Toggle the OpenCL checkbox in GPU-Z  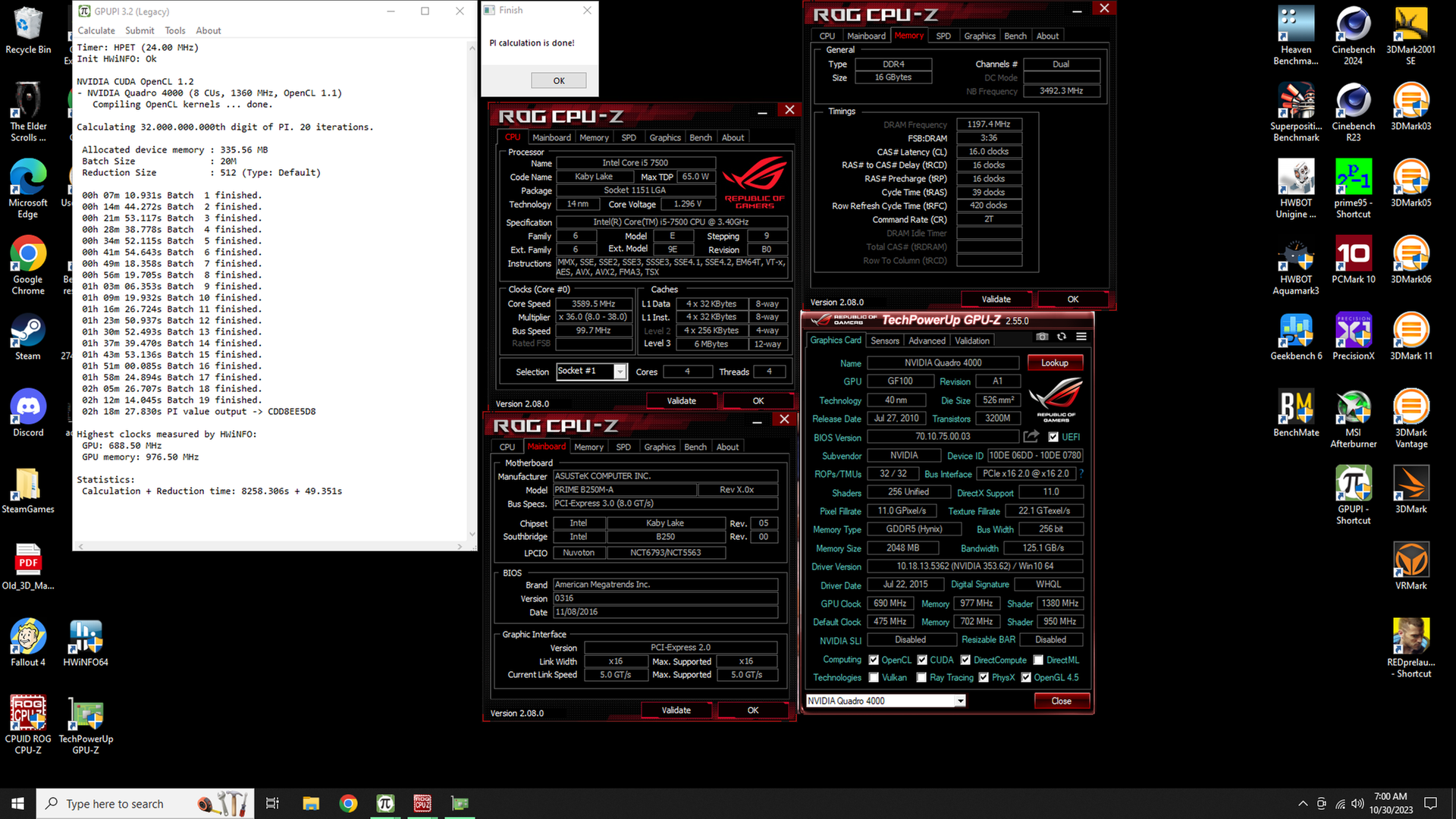tap(874, 660)
